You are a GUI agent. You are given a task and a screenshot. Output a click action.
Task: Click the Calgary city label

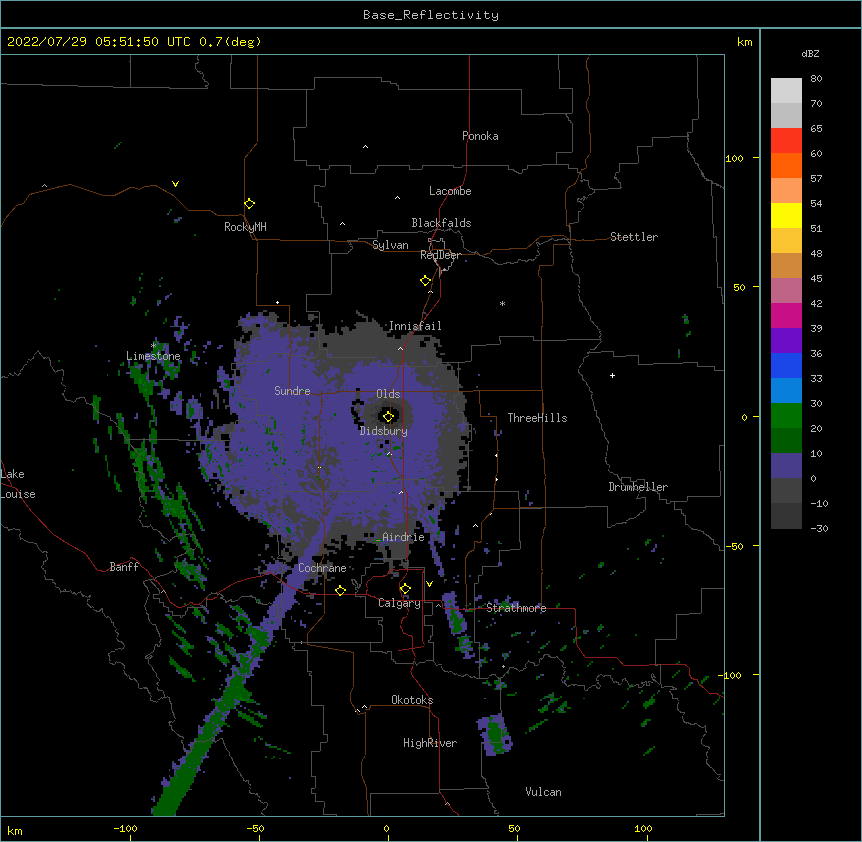(x=399, y=603)
